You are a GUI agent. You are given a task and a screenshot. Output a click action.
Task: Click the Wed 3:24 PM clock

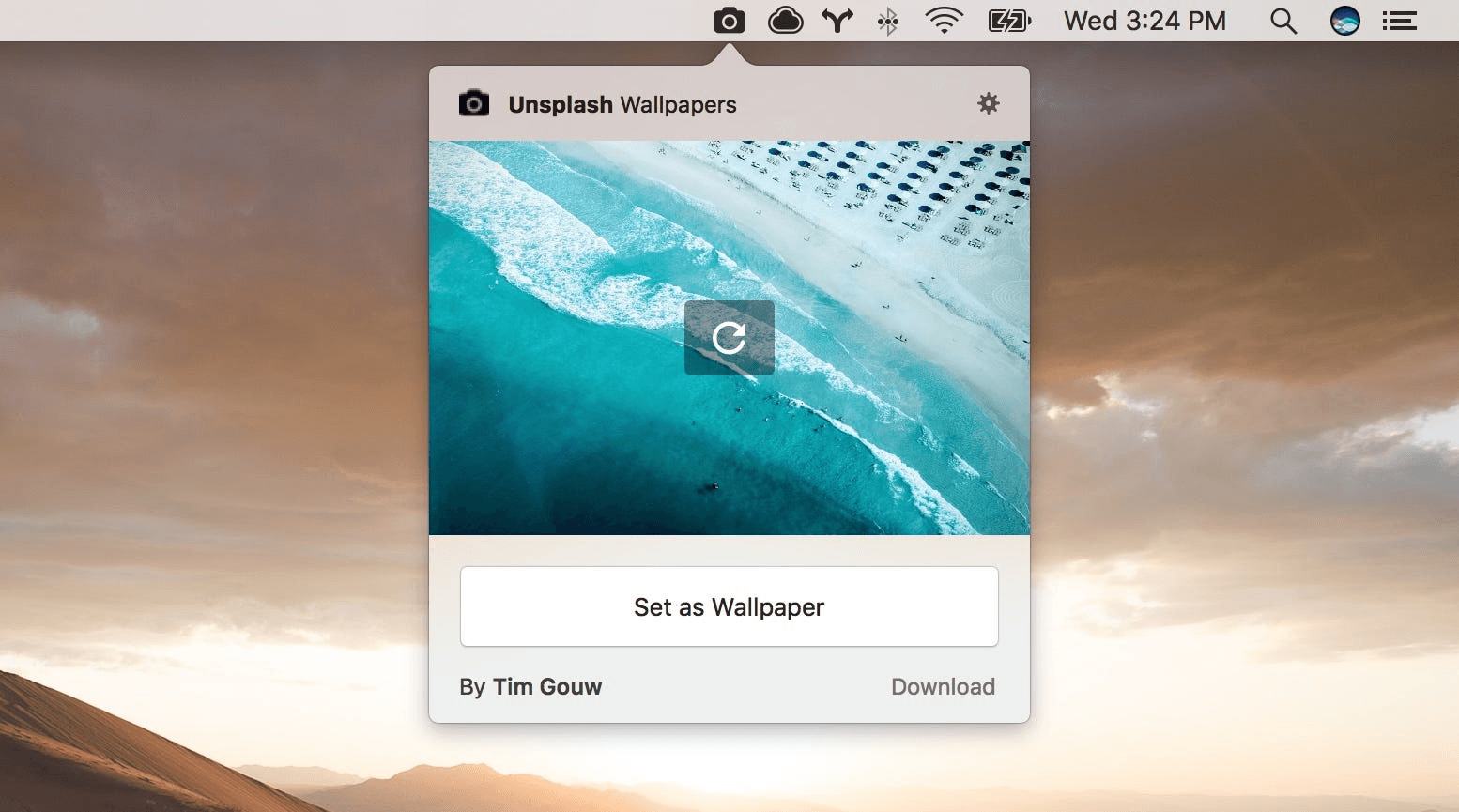coord(1144,21)
